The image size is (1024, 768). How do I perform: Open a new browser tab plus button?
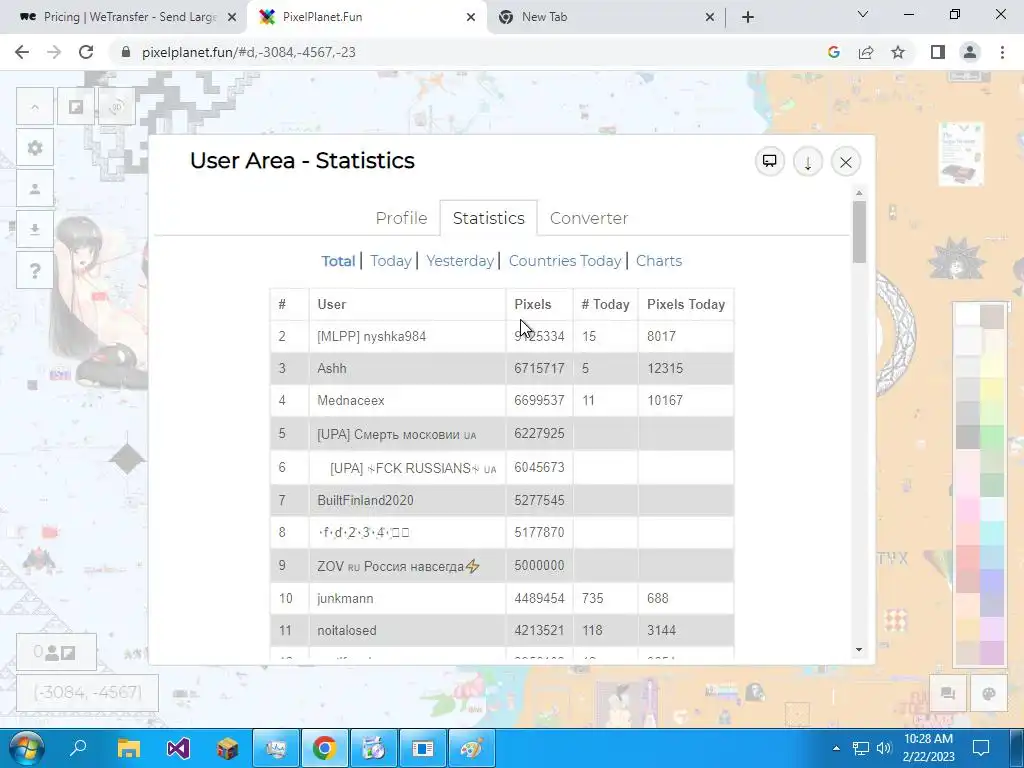click(x=748, y=18)
